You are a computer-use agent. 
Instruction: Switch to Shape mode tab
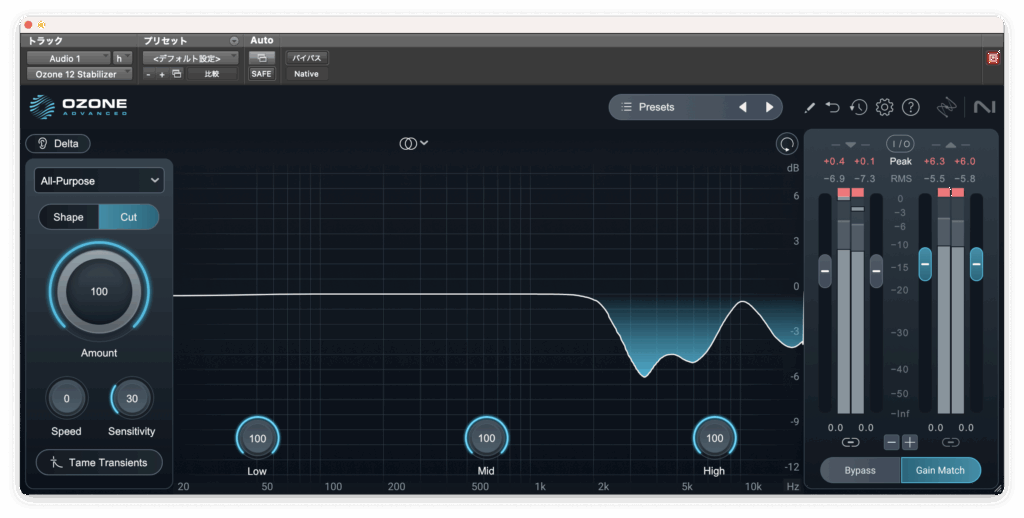(x=69, y=217)
